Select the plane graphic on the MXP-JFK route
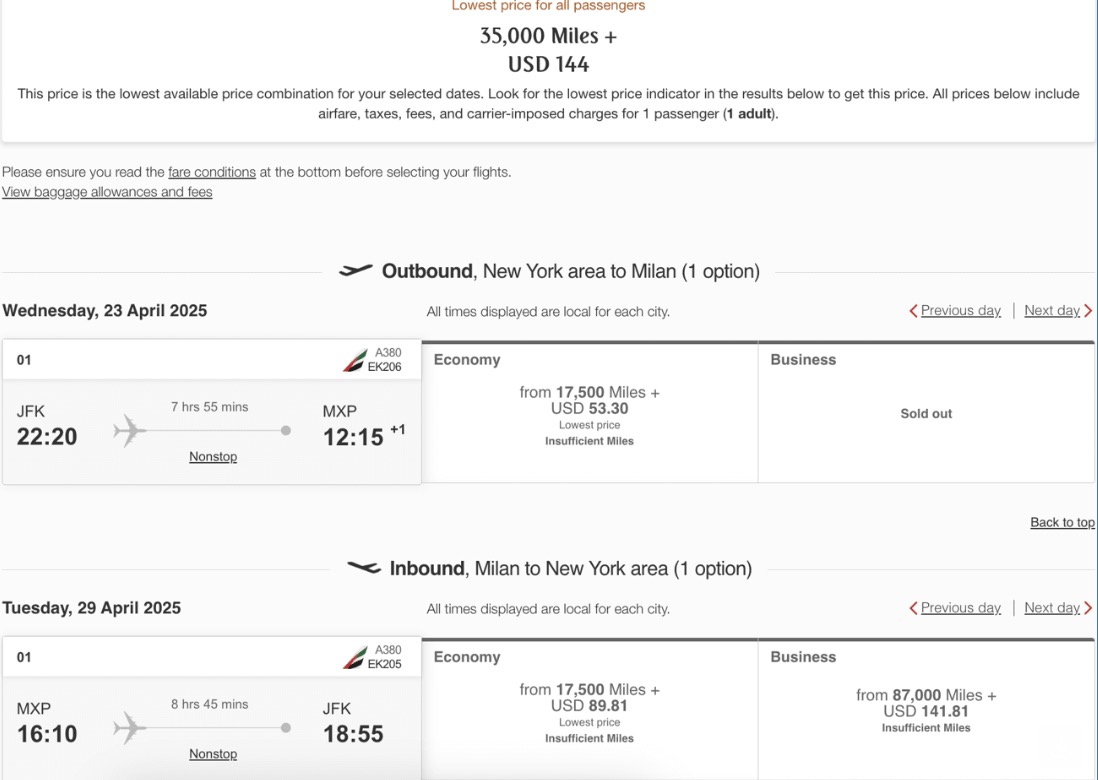This screenshot has width=1098, height=780. (x=127, y=727)
